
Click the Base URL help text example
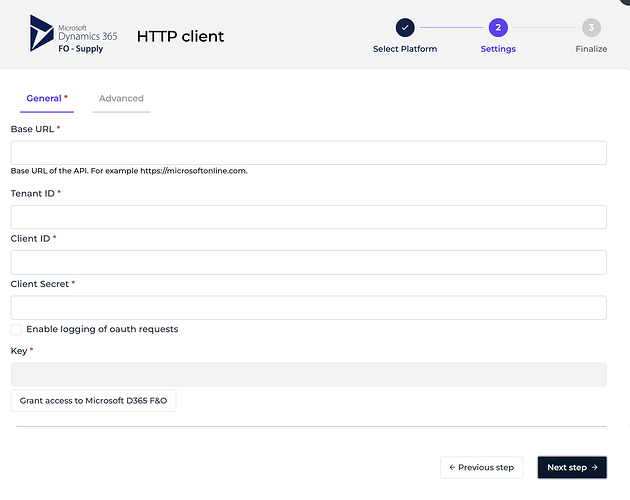(129, 171)
